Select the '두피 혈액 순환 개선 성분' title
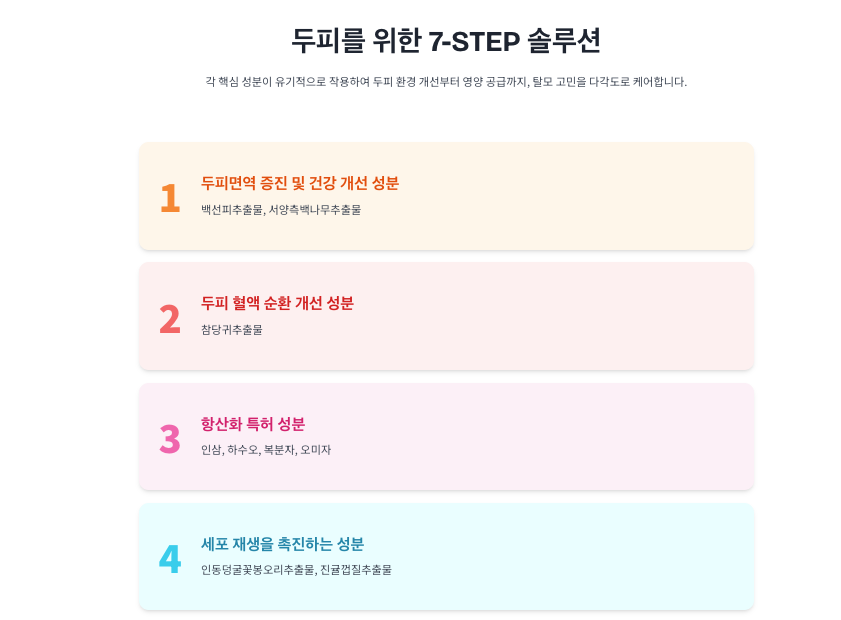The width and height of the screenshot is (841, 620). pos(277,303)
